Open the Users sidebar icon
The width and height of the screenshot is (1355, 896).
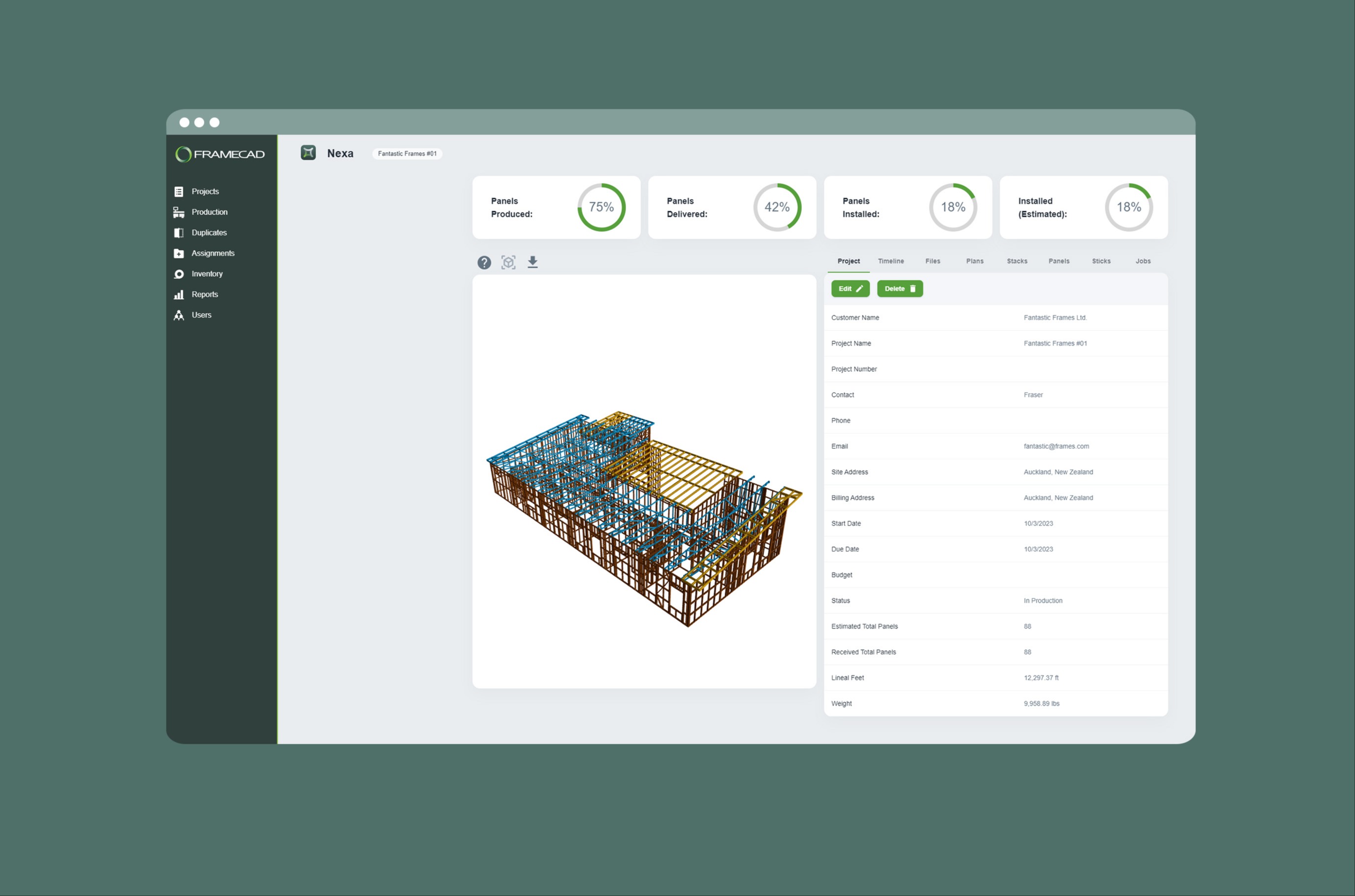tap(179, 315)
